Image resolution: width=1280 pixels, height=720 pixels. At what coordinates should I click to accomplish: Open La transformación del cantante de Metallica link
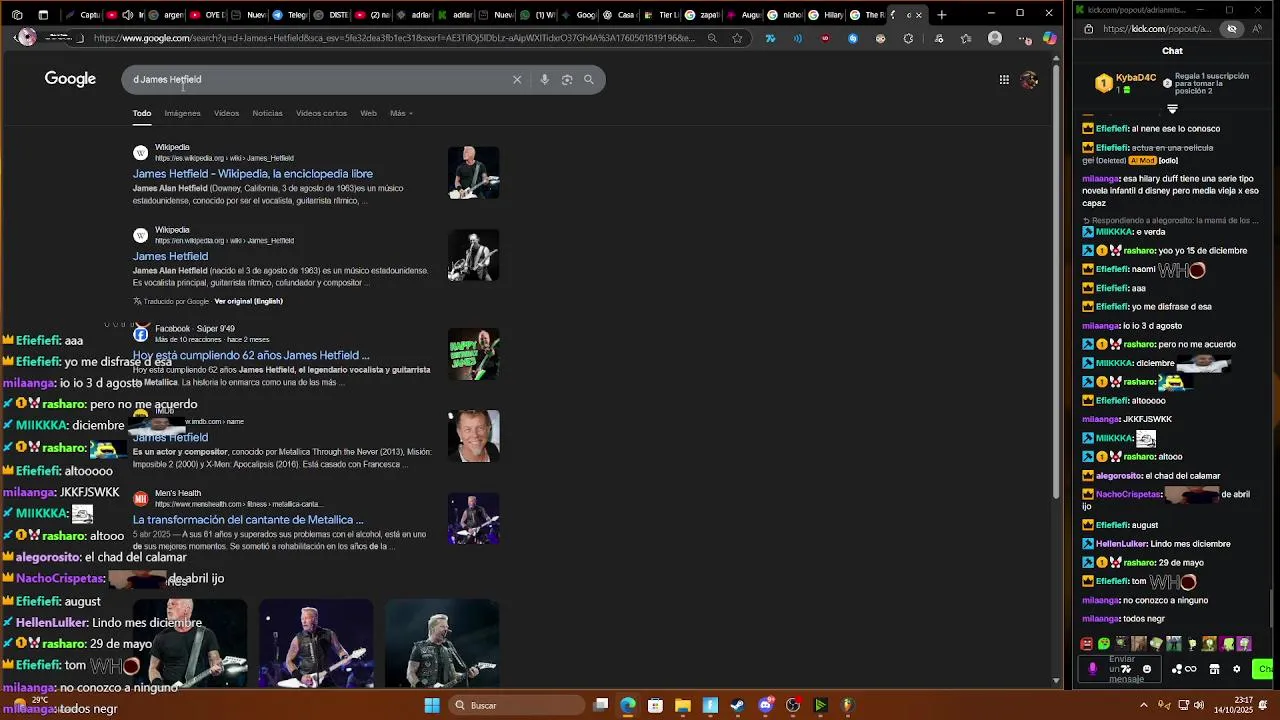(248, 520)
